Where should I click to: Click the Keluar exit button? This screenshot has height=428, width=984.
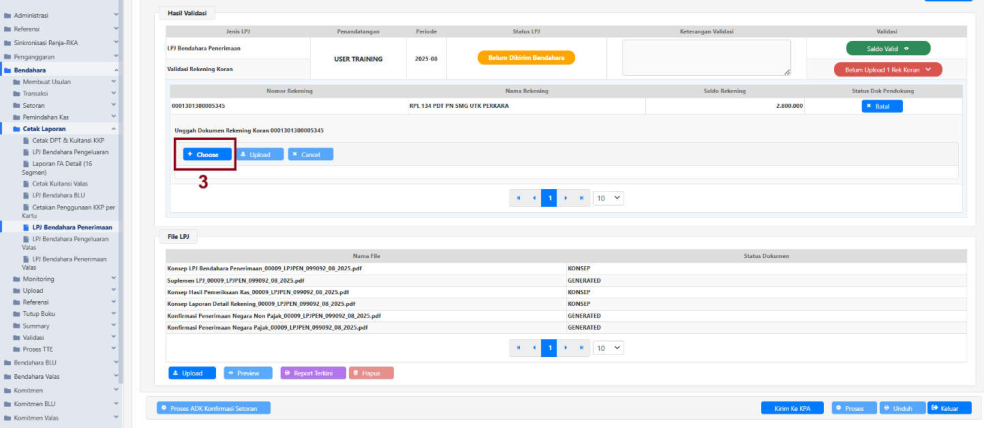949,408
